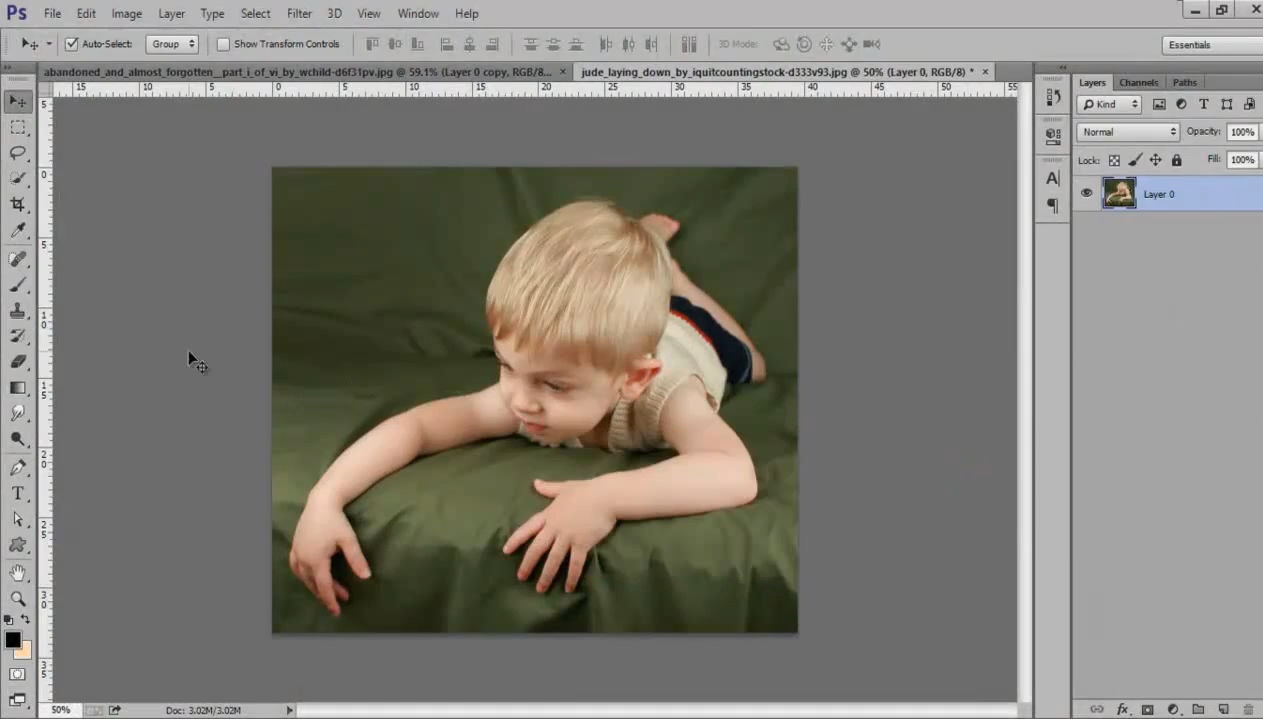Select the Horizontal Type tool
This screenshot has height=719, width=1263.
click(x=18, y=493)
